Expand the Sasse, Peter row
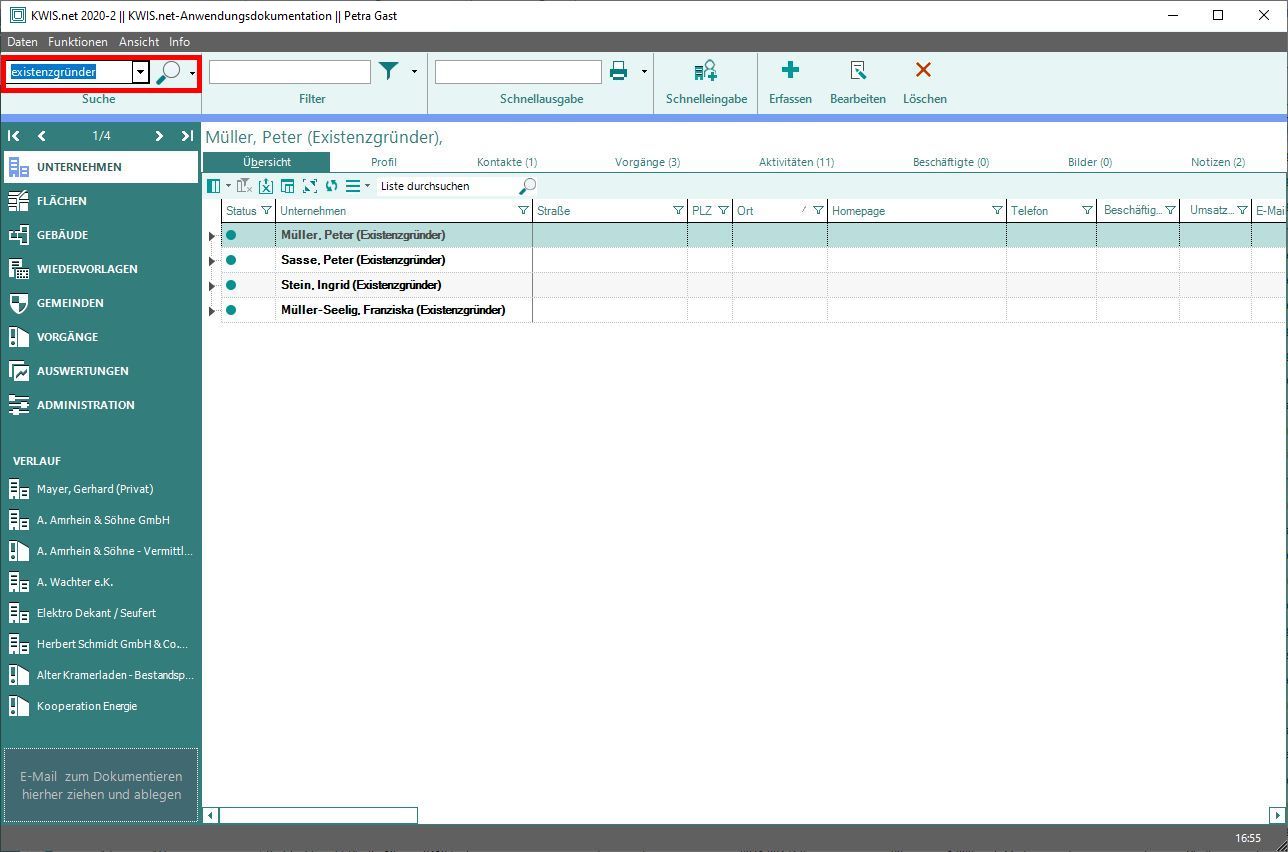This screenshot has height=852, width=1288. pyautogui.click(x=211, y=261)
